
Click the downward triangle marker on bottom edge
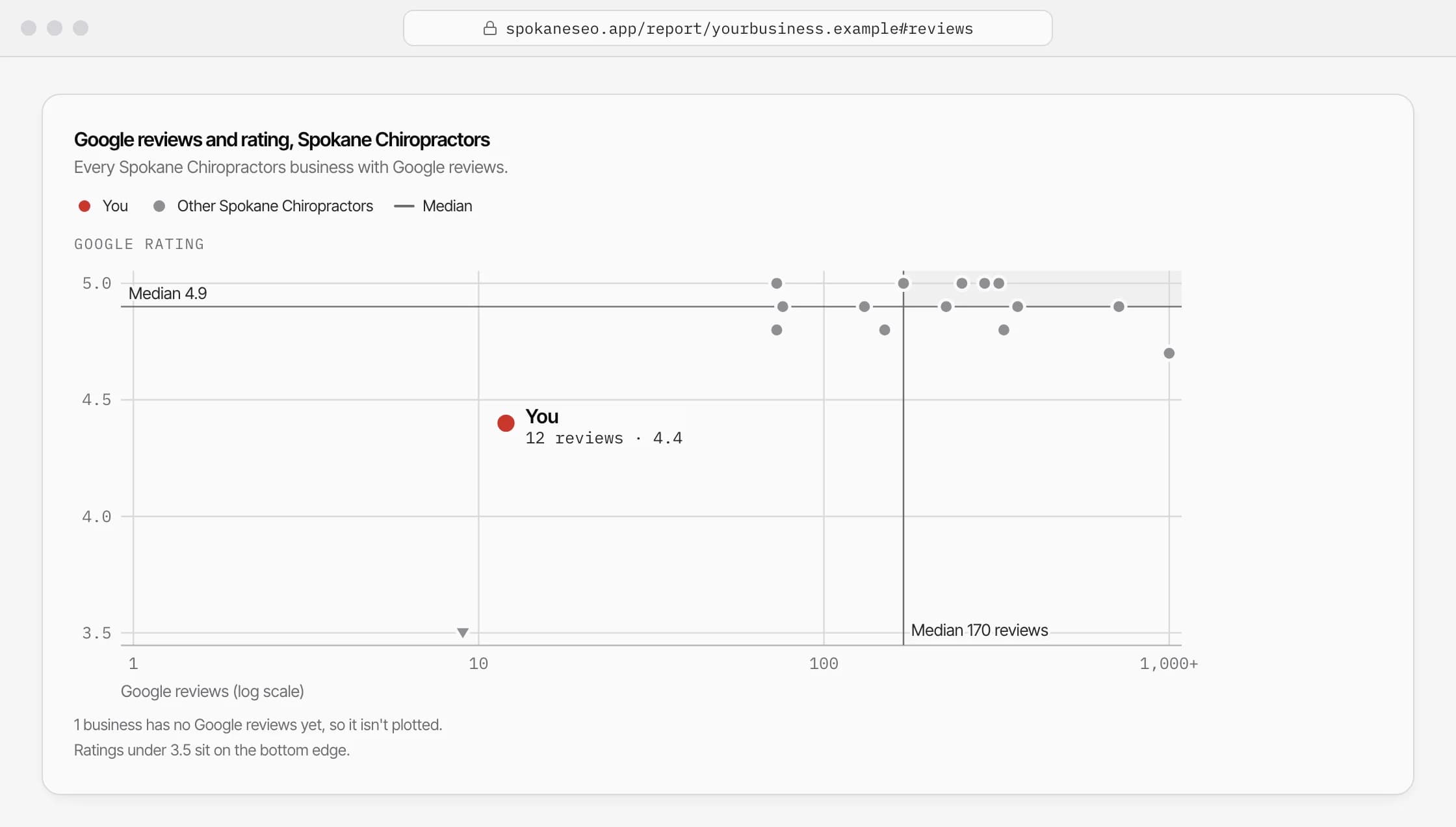coord(463,633)
